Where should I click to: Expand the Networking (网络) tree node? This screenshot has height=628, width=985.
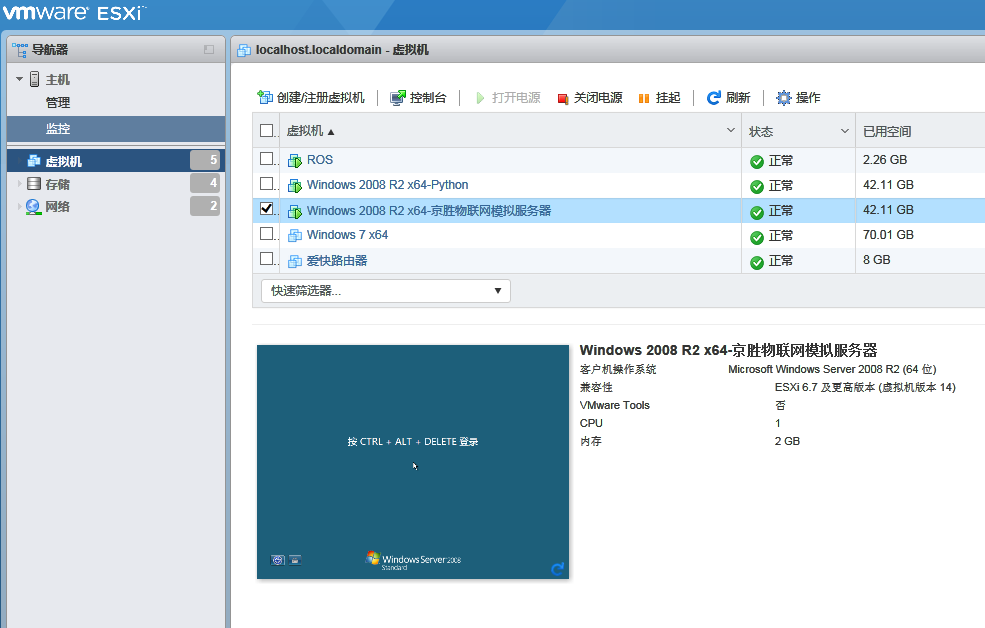point(19,206)
